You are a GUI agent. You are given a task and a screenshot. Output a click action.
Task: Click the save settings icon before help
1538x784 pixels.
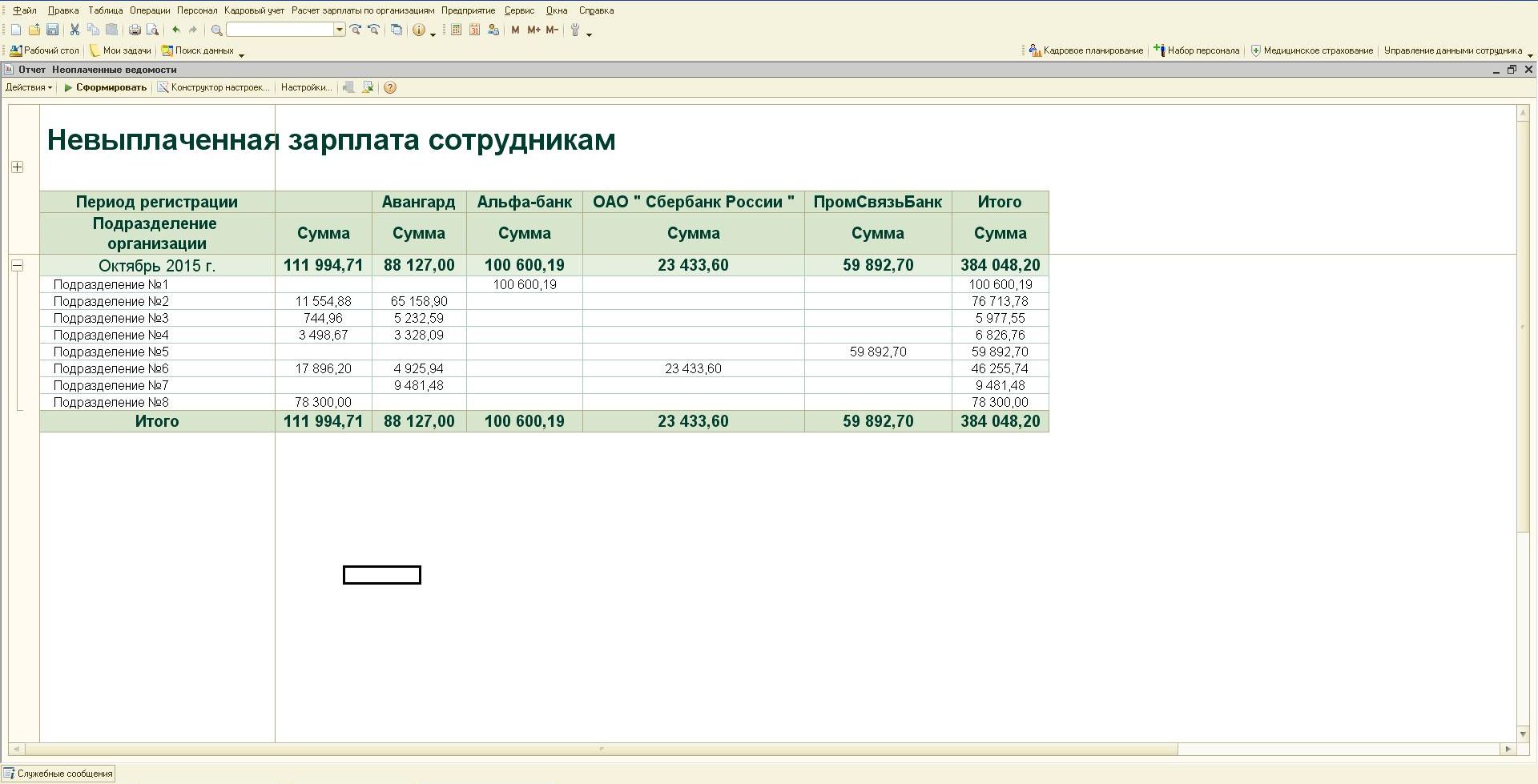pos(368,87)
